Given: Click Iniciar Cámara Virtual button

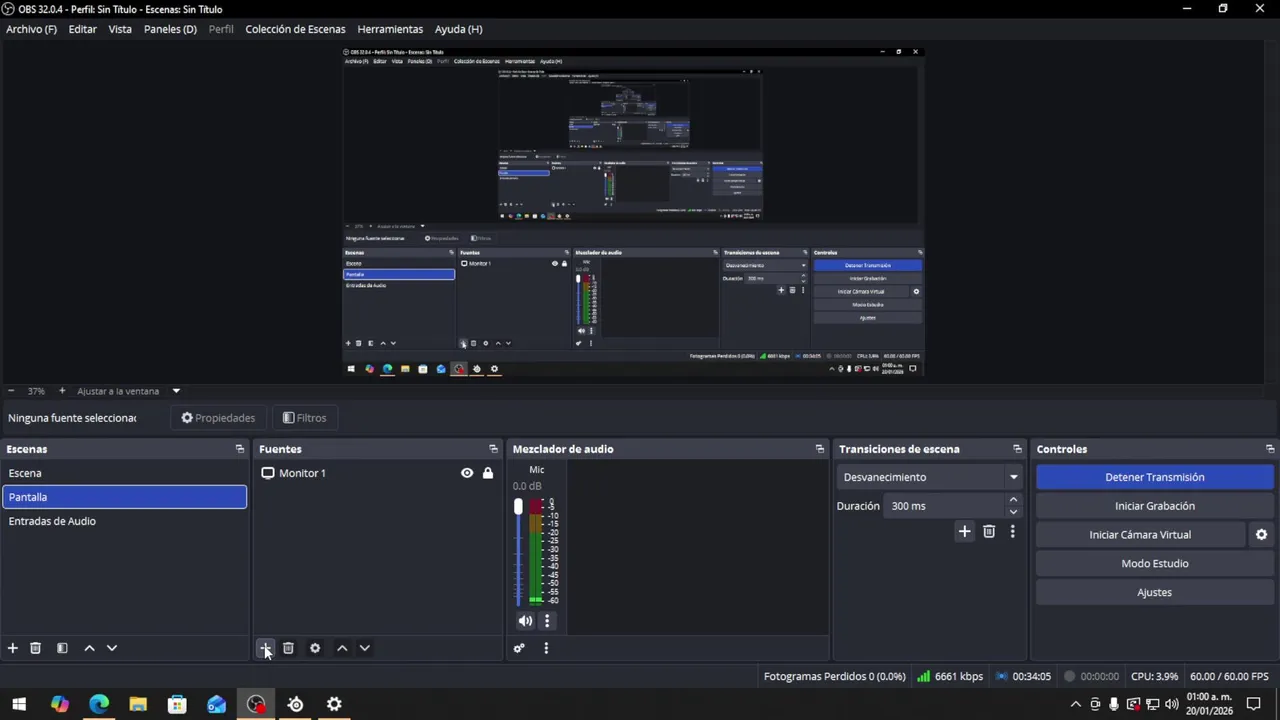Looking at the screenshot, I should pos(1140,535).
